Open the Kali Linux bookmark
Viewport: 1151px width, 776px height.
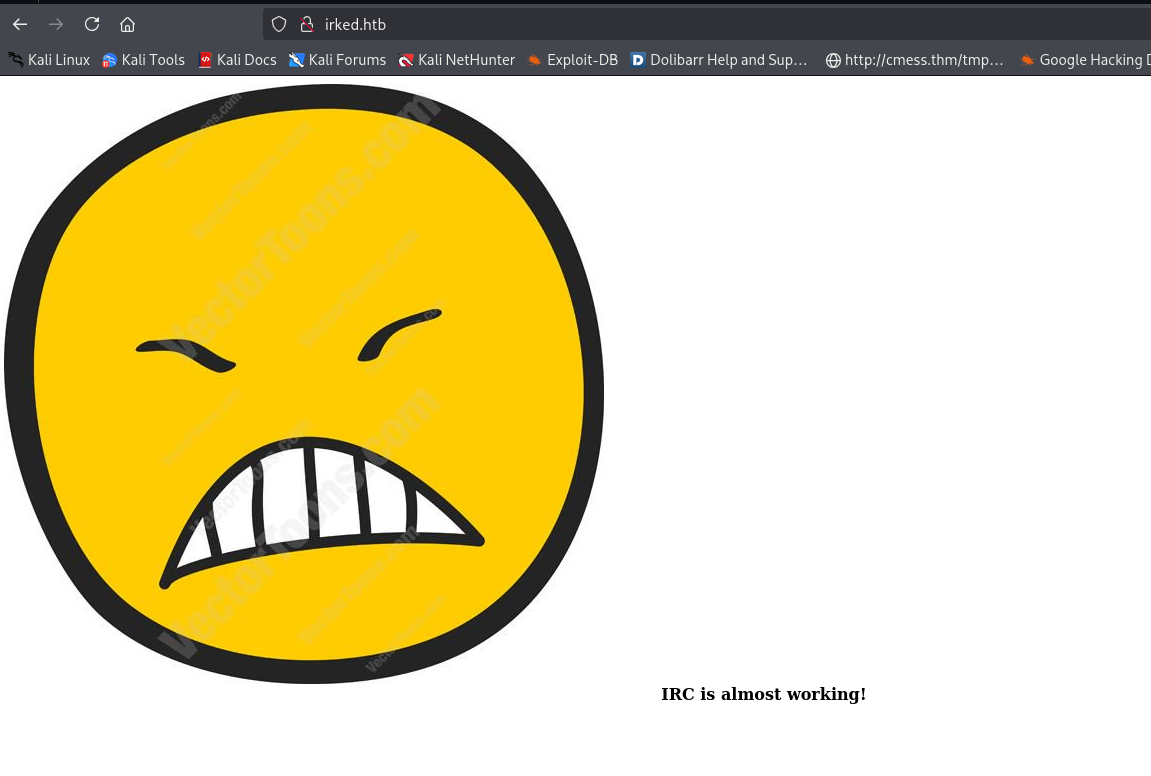pyautogui.click(x=48, y=60)
